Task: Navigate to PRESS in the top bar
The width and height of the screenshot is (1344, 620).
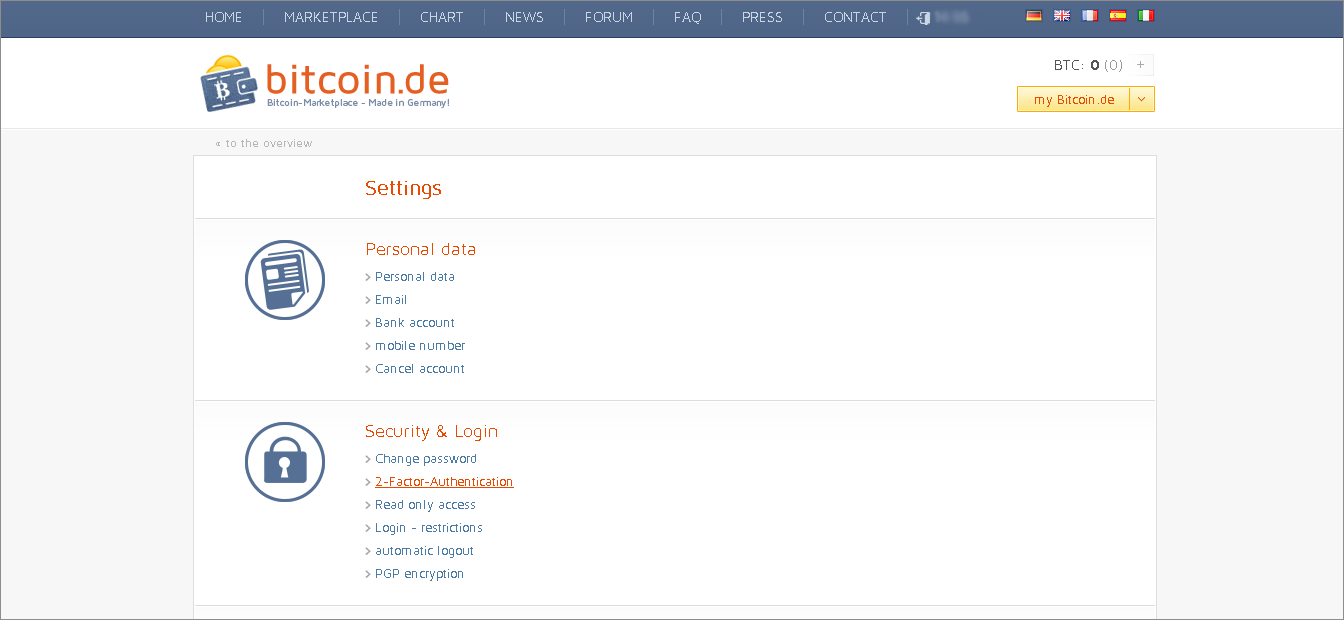Action: pos(762,17)
